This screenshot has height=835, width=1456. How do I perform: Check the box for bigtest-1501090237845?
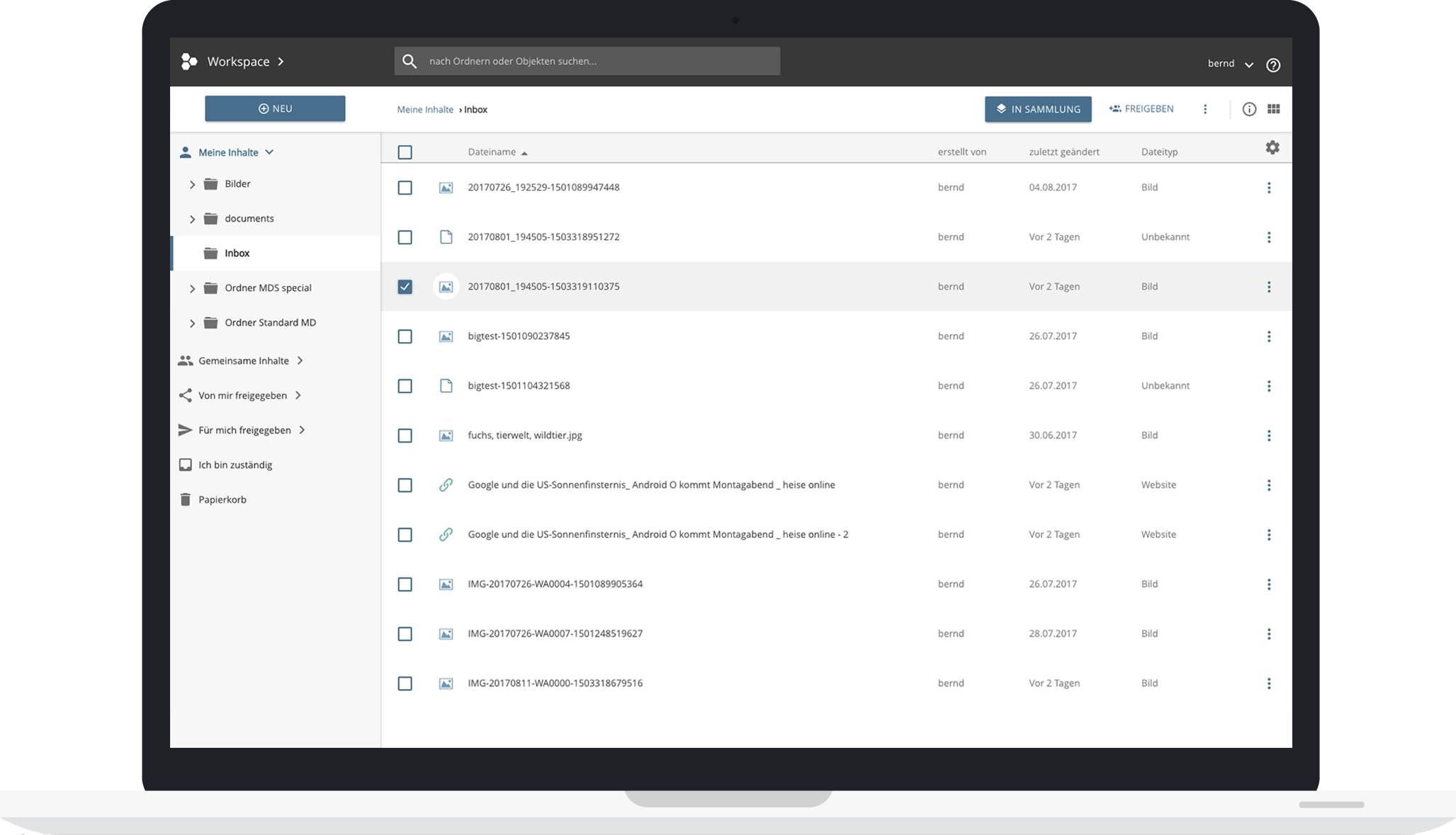coord(405,336)
